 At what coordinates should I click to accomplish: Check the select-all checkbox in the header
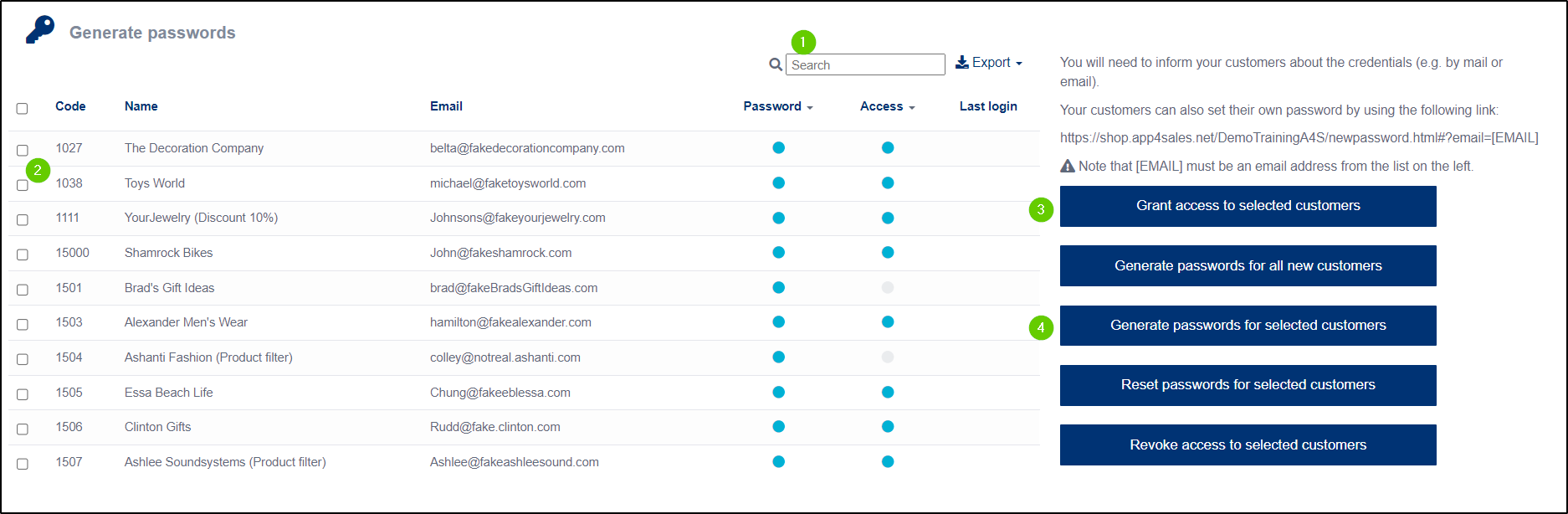tap(22, 105)
